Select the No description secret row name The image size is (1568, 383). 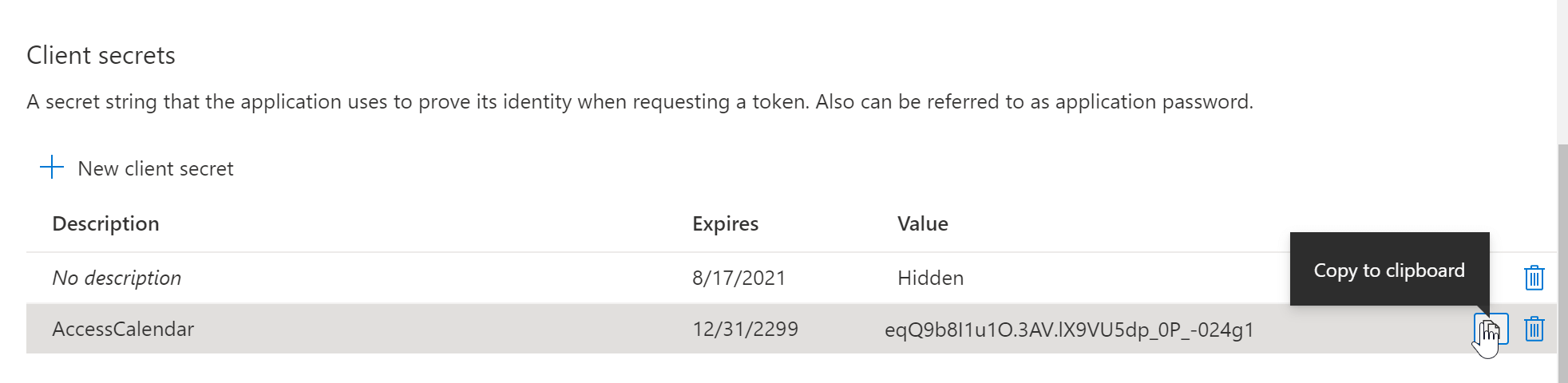[x=117, y=278]
